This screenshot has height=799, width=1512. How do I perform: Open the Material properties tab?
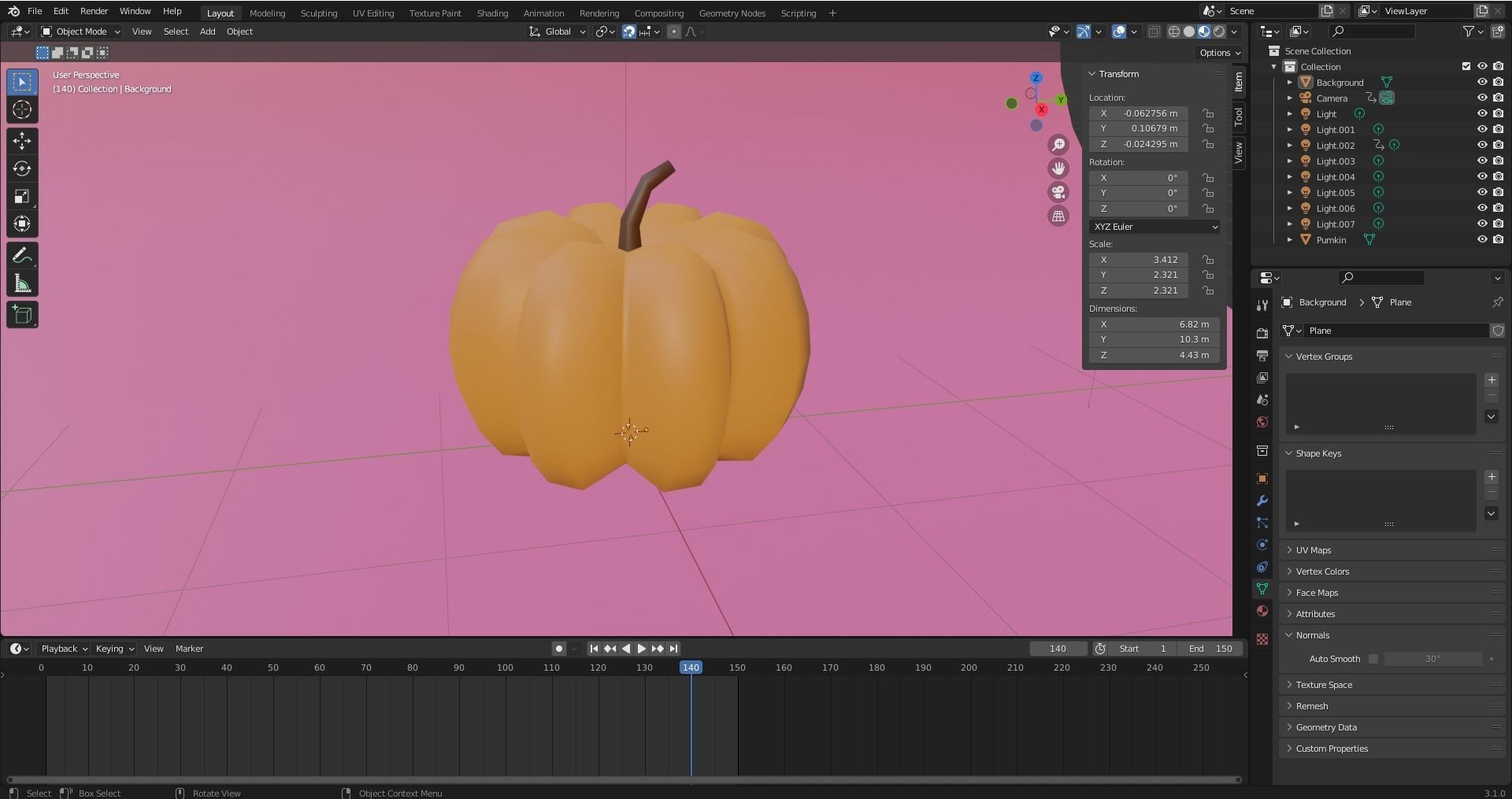click(x=1262, y=611)
